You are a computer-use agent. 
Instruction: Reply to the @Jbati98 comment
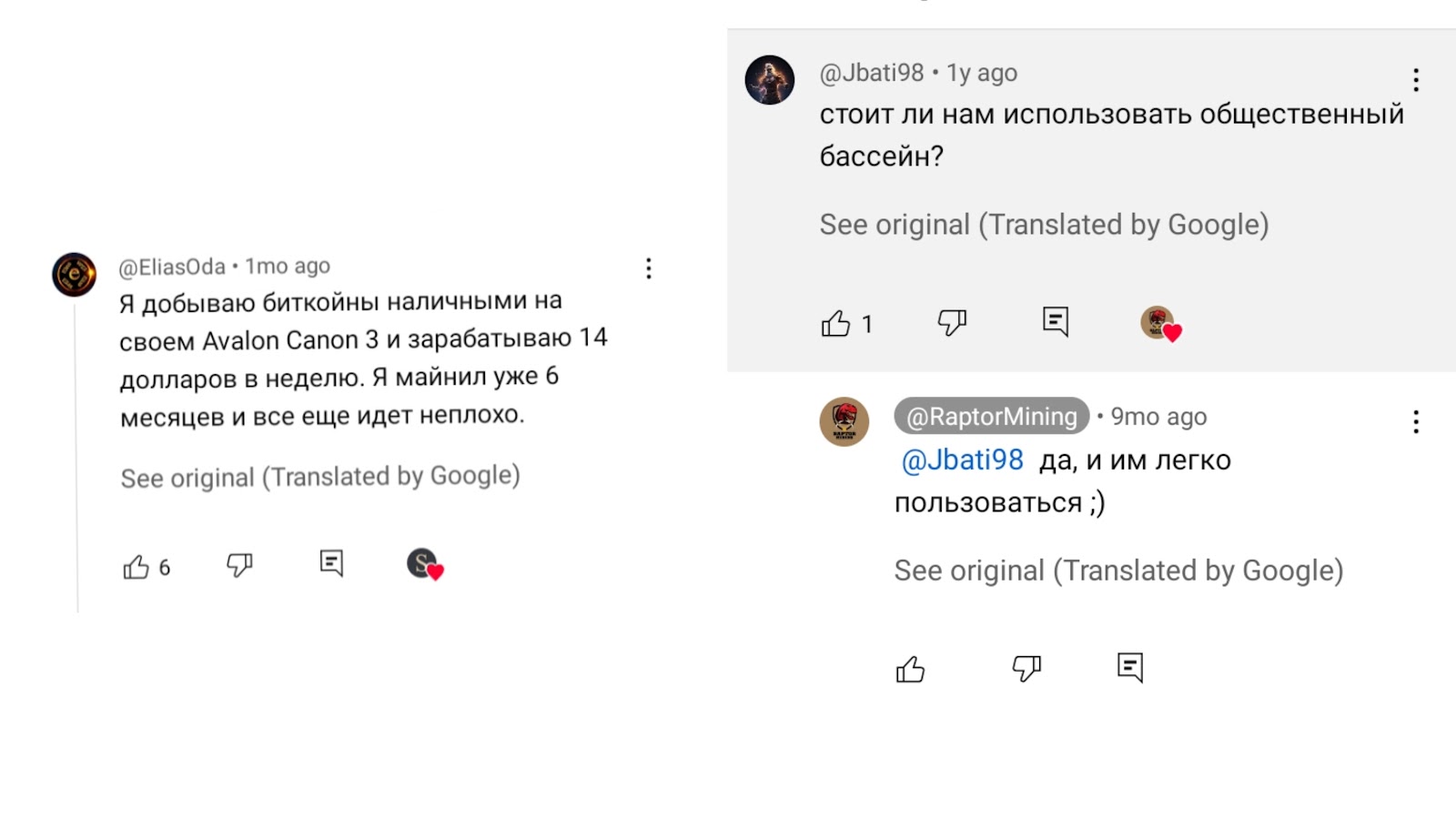[1056, 321]
